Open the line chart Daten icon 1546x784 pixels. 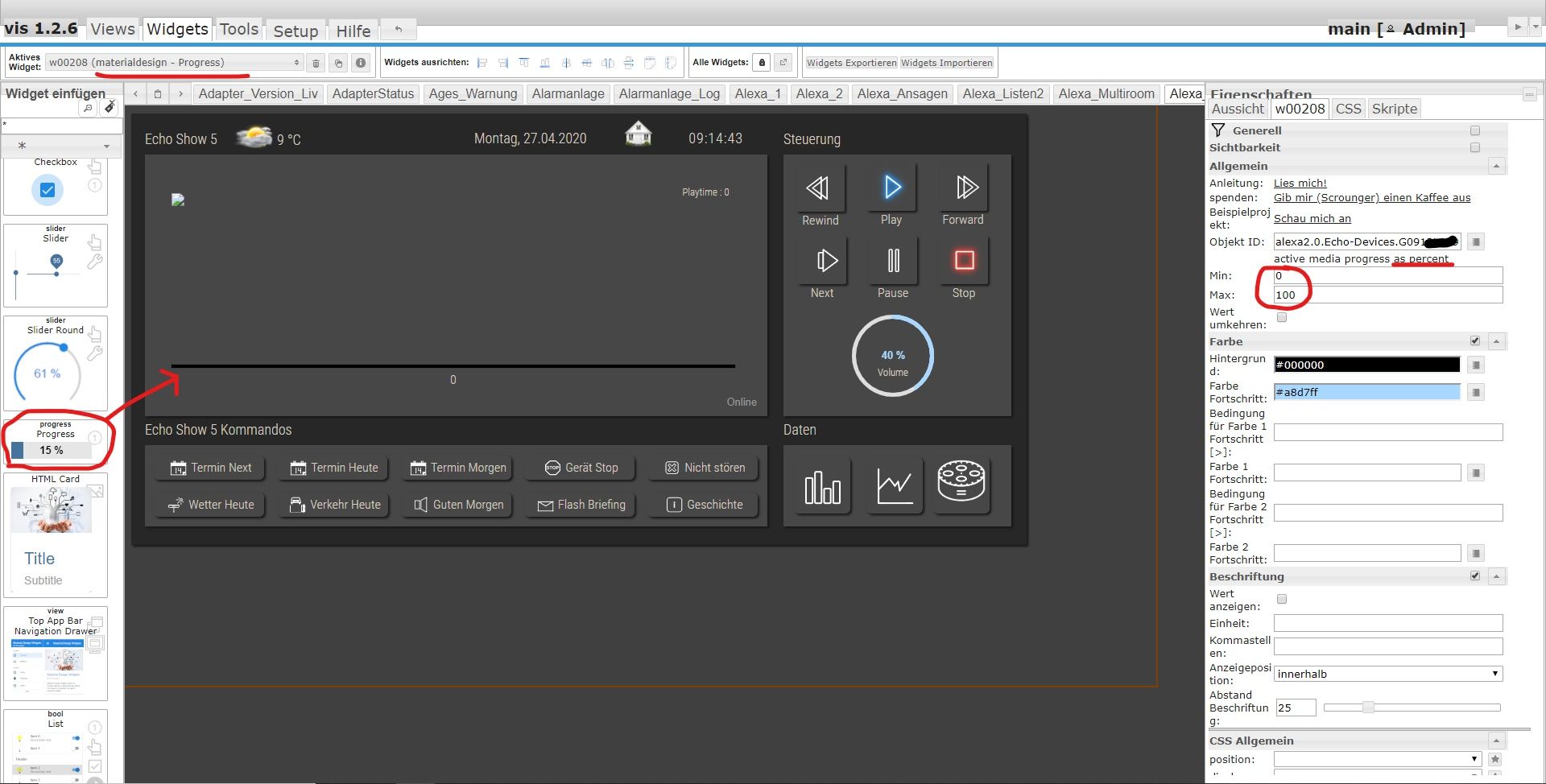tap(894, 486)
